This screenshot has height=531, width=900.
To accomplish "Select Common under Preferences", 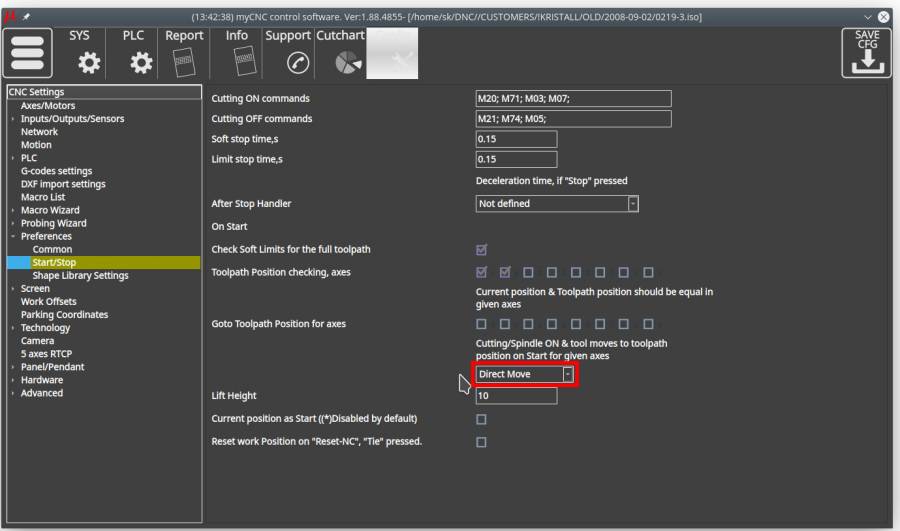I will coord(52,249).
